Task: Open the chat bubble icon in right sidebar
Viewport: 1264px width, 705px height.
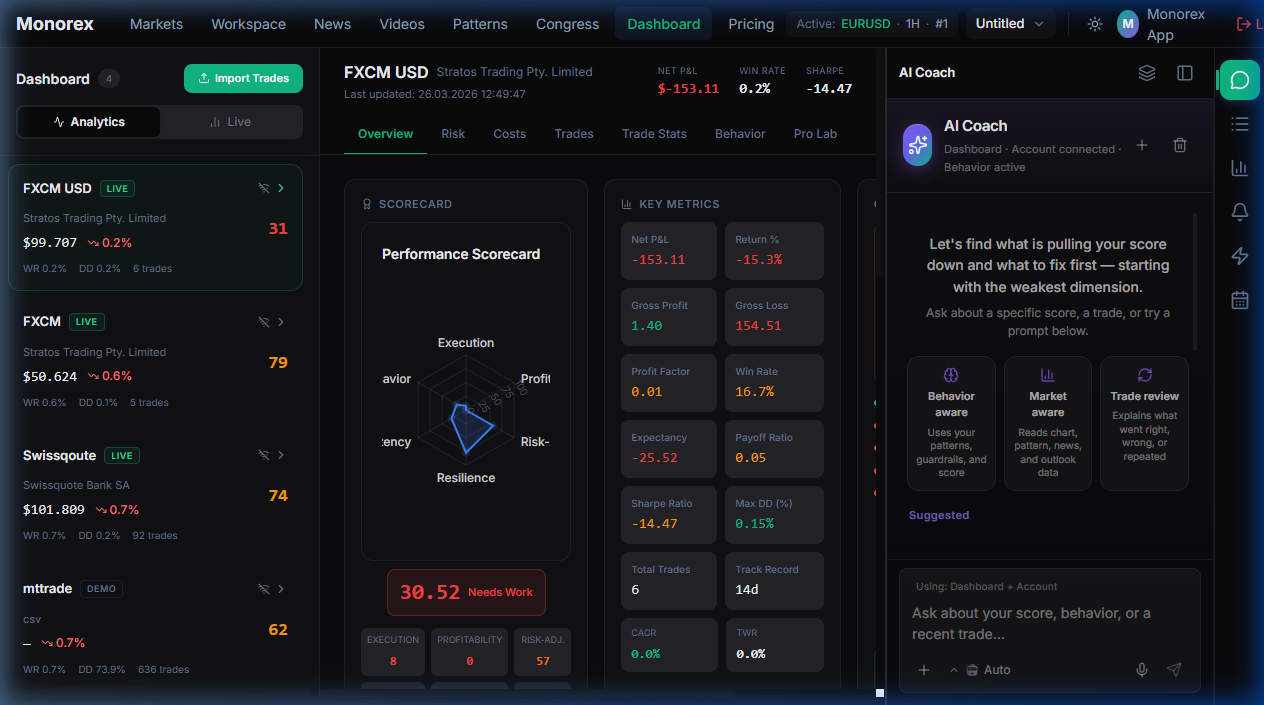Action: (x=1240, y=80)
